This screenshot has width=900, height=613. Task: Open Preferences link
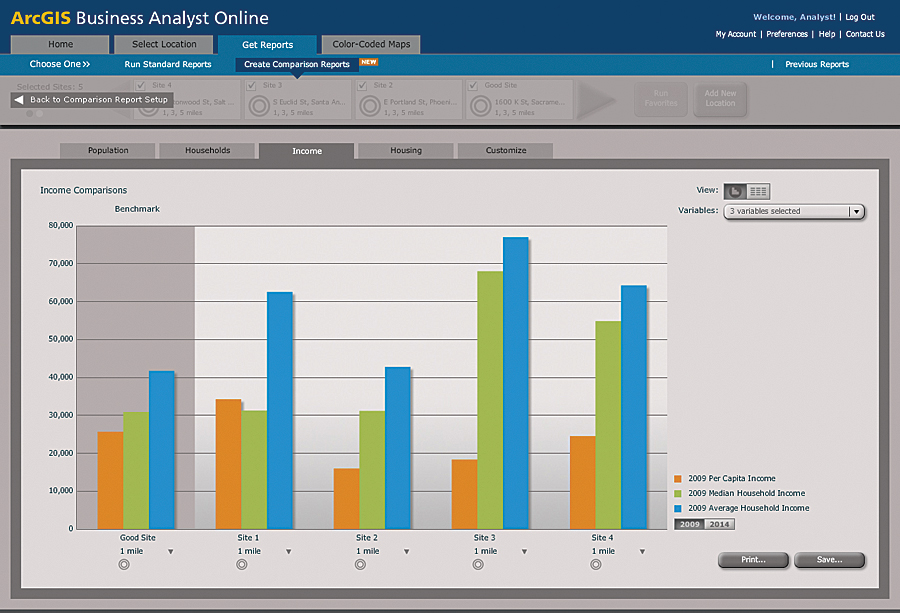pyautogui.click(x=787, y=34)
